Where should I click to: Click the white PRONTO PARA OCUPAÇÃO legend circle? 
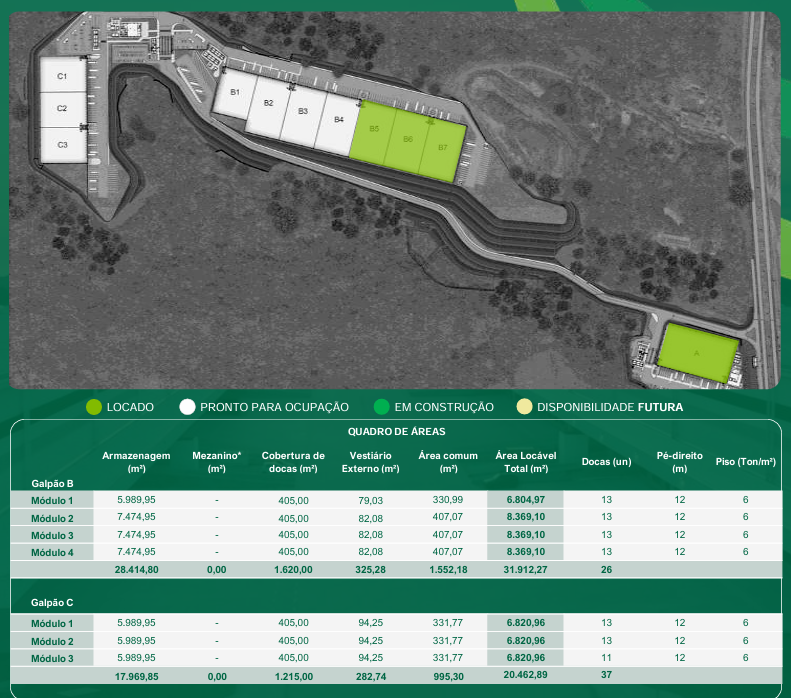coord(187,407)
